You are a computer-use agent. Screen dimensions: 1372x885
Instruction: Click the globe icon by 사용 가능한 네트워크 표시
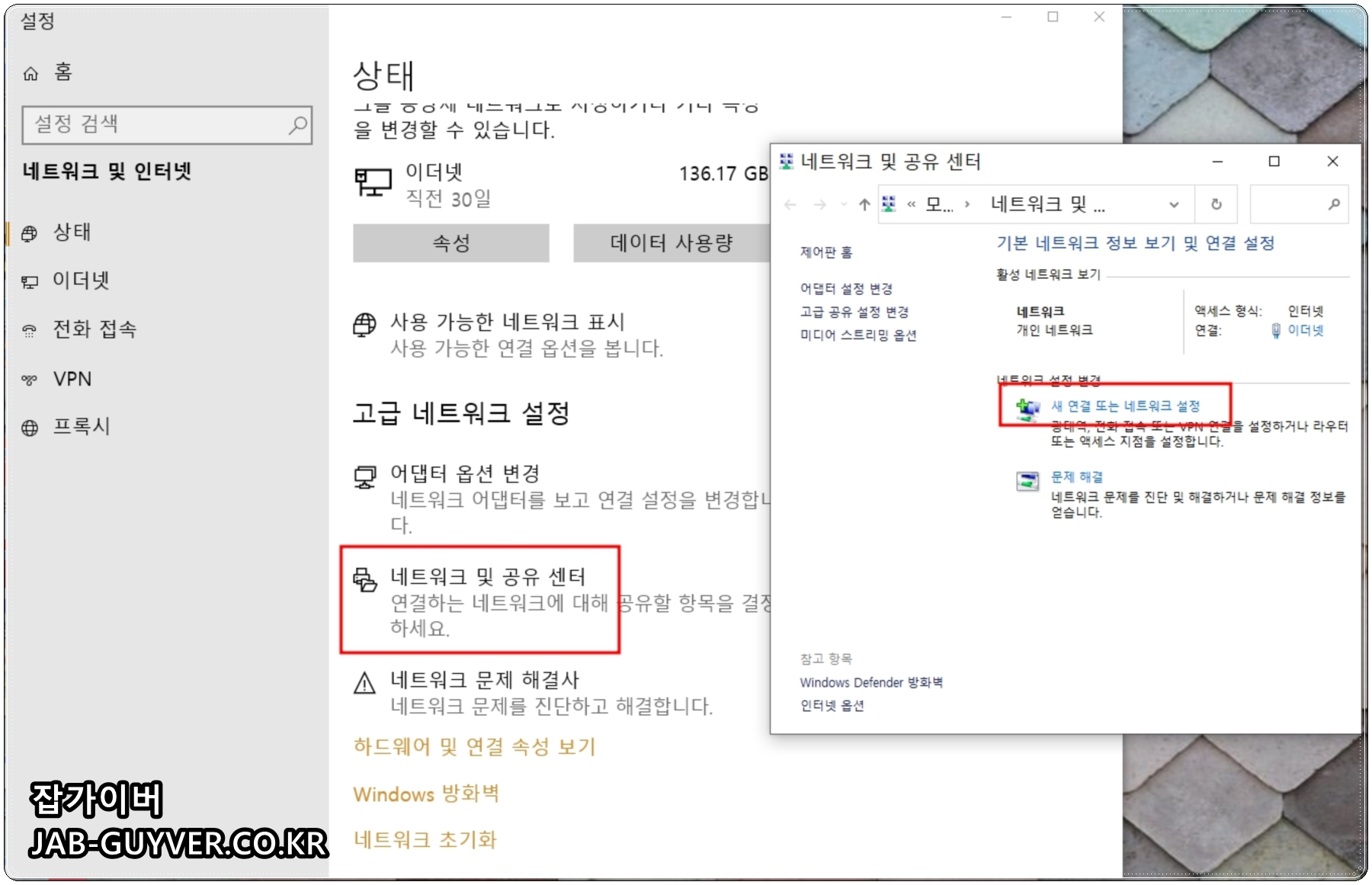(364, 325)
